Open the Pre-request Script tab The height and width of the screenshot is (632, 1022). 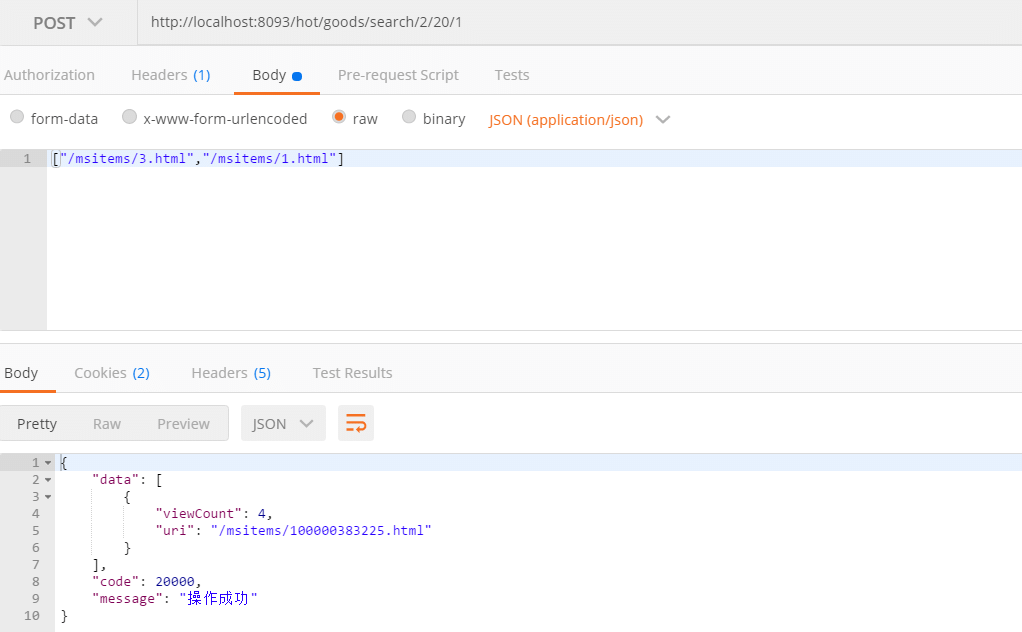(398, 75)
